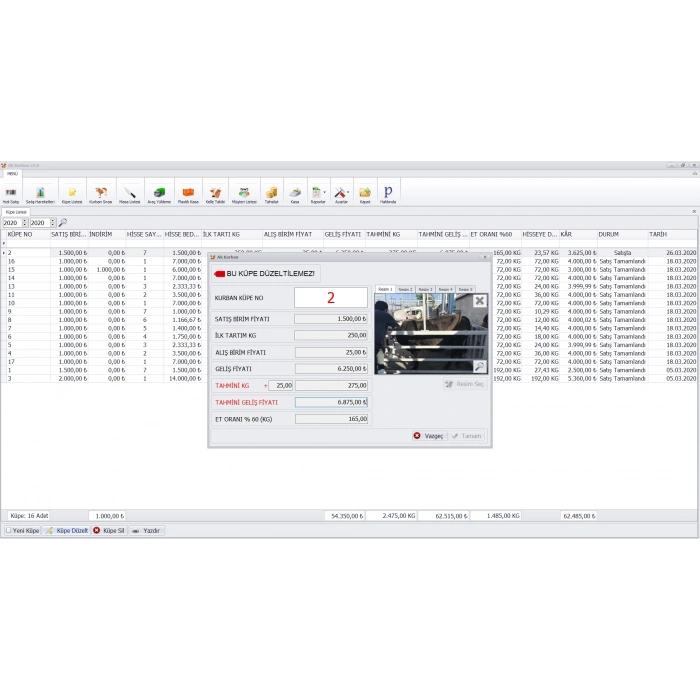Select the Küpe Listesi tab

pos(16,212)
